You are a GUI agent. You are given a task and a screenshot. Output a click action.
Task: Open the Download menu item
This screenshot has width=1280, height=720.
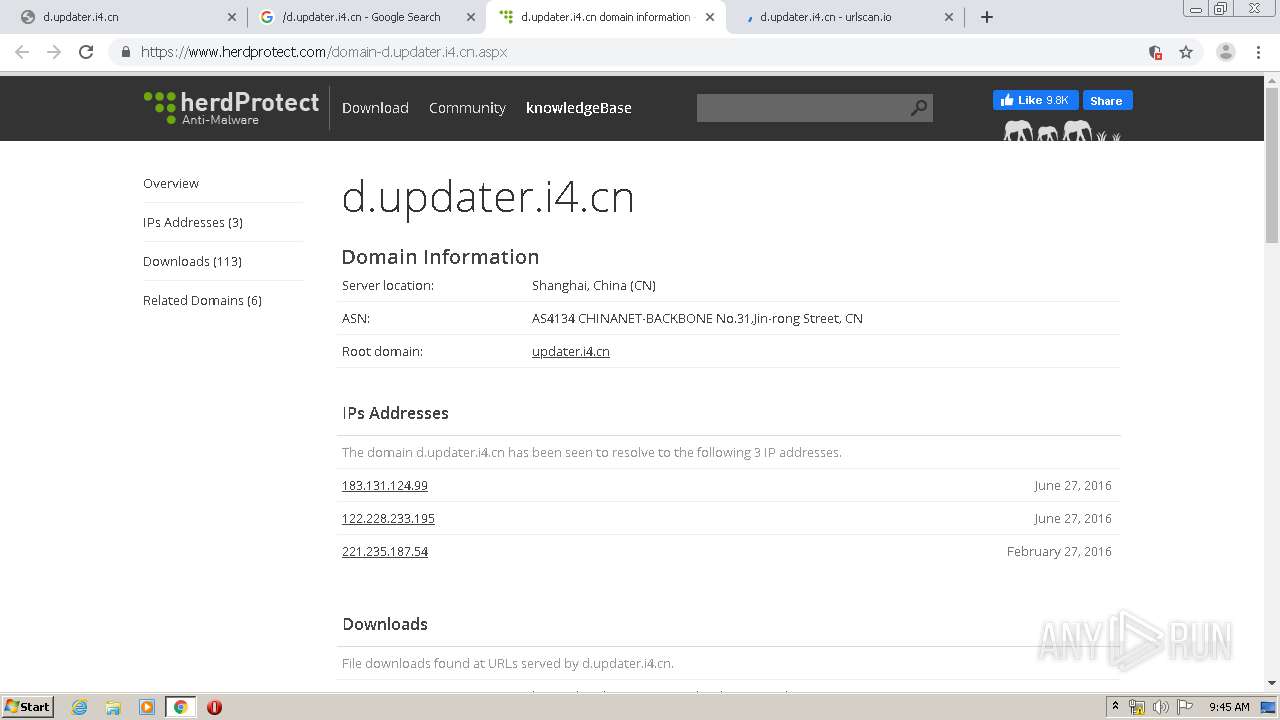click(375, 108)
